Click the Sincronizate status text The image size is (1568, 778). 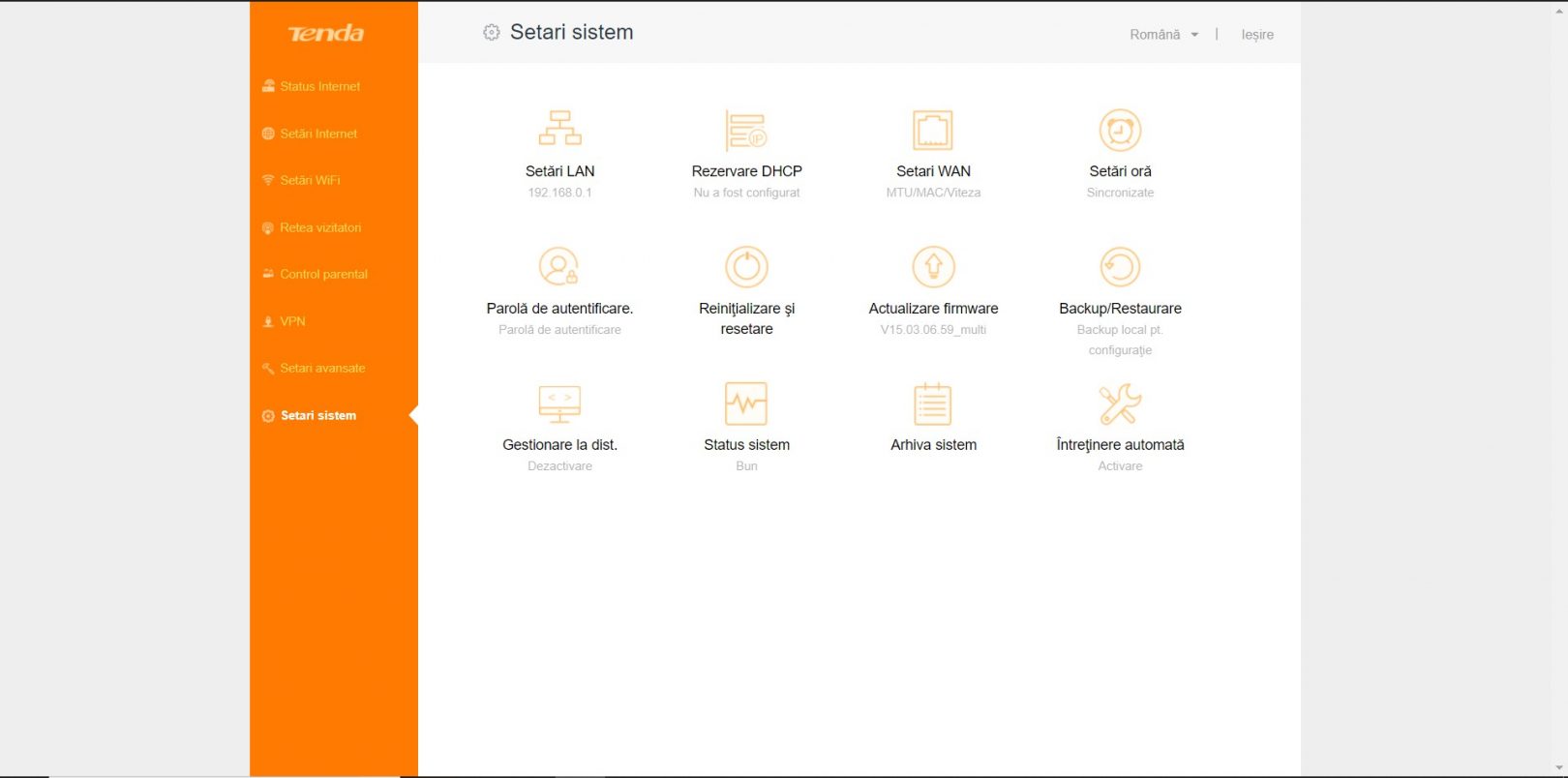pyautogui.click(x=1120, y=193)
